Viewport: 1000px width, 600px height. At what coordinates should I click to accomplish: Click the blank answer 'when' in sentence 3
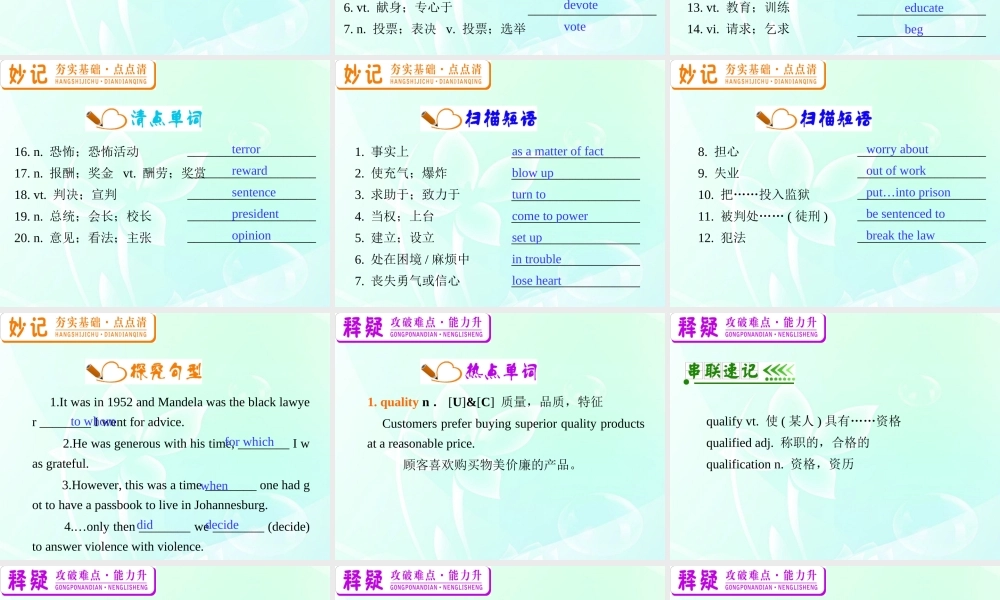214,486
